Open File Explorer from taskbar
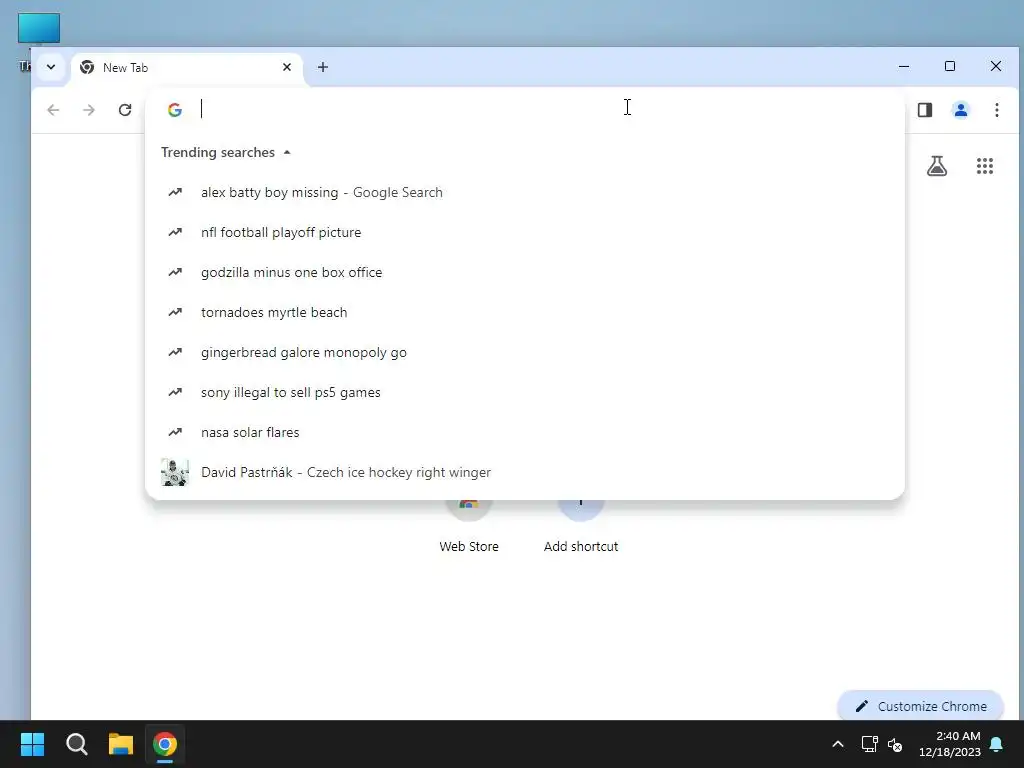 pos(121,744)
